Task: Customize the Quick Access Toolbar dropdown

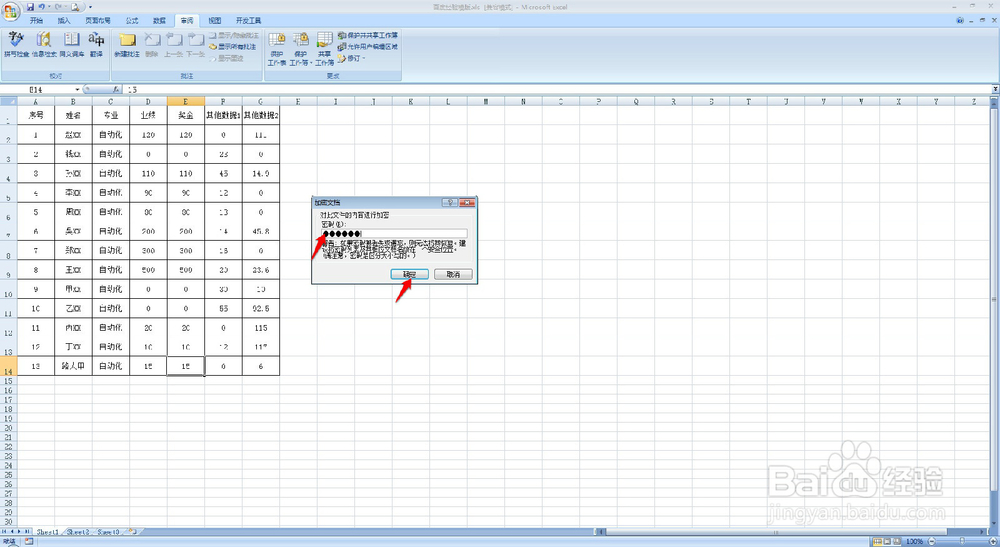Action: click(x=90, y=7)
